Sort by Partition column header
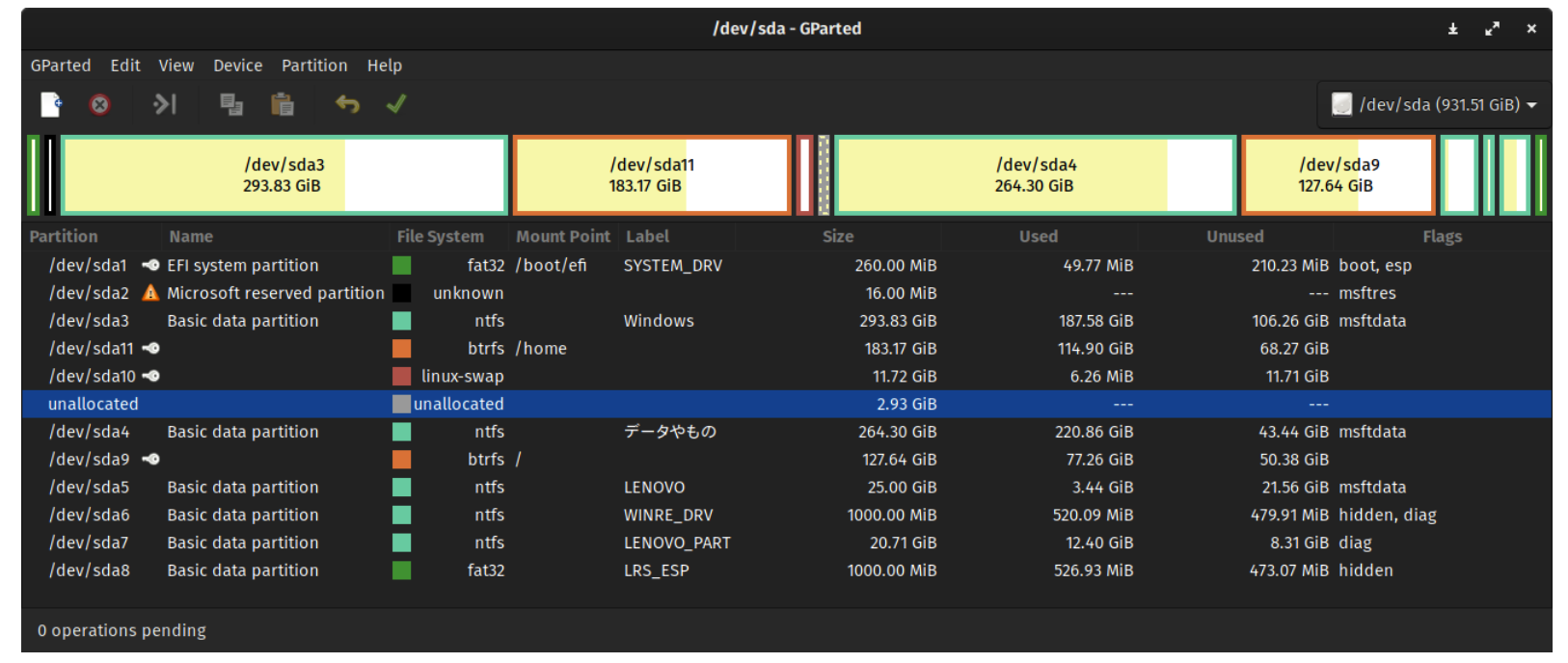Screen dimensions: 1568x663 pyautogui.click(x=64, y=237)
